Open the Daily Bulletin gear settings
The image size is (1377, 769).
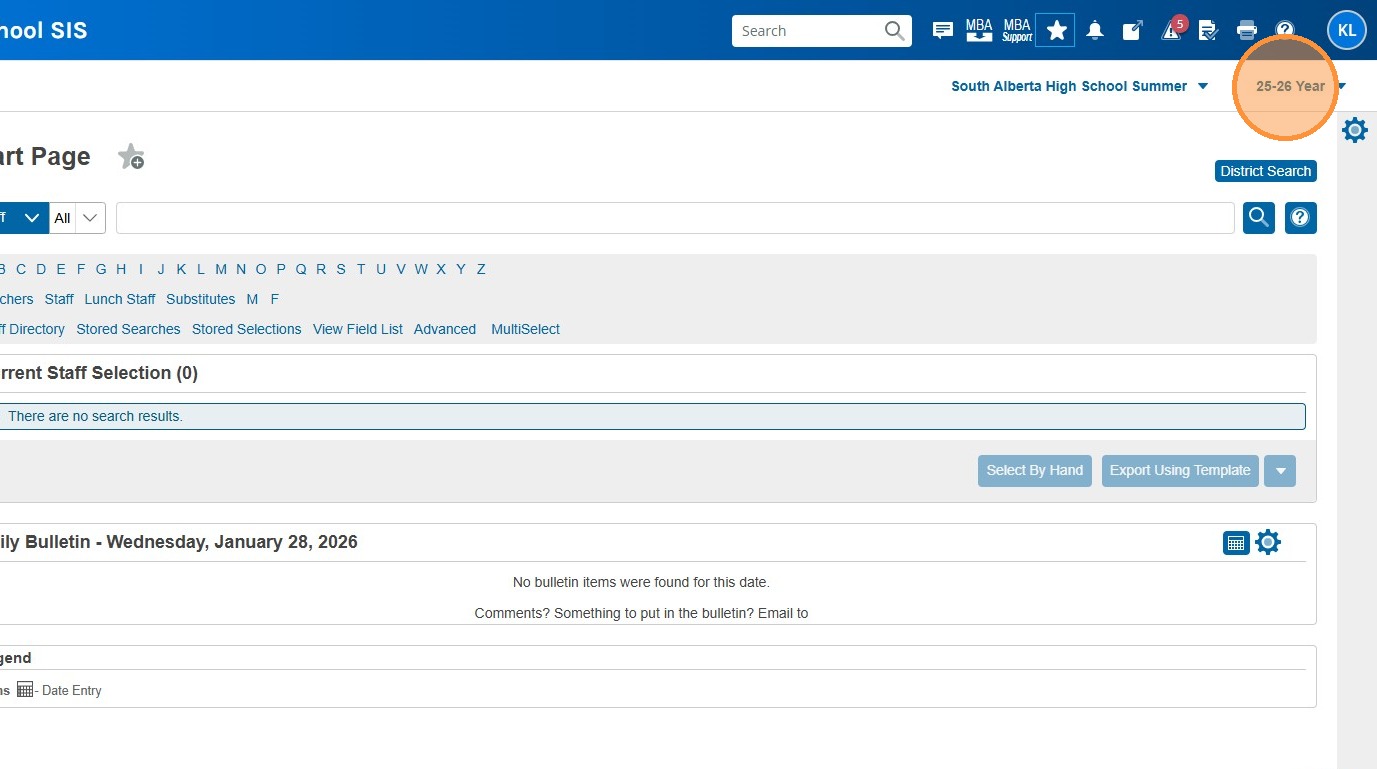coord(1268,543)
